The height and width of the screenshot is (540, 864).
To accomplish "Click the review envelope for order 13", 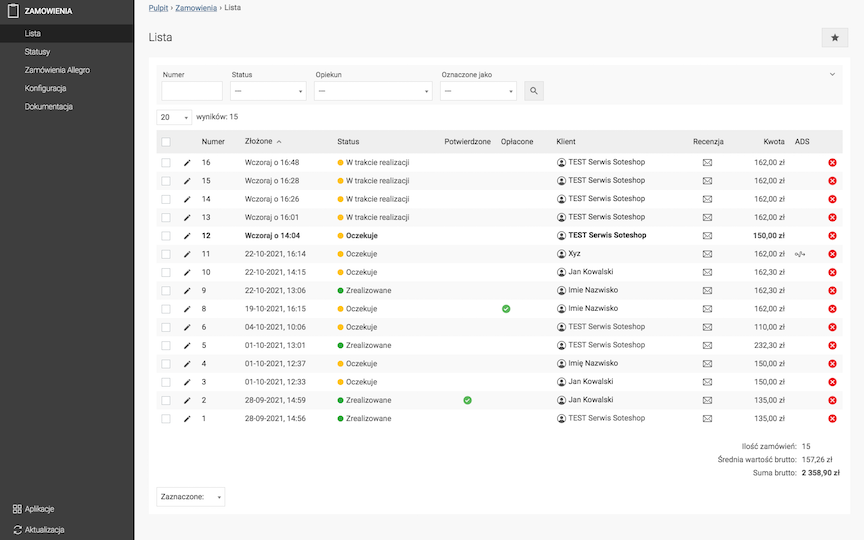I will [x=707, y=217].
